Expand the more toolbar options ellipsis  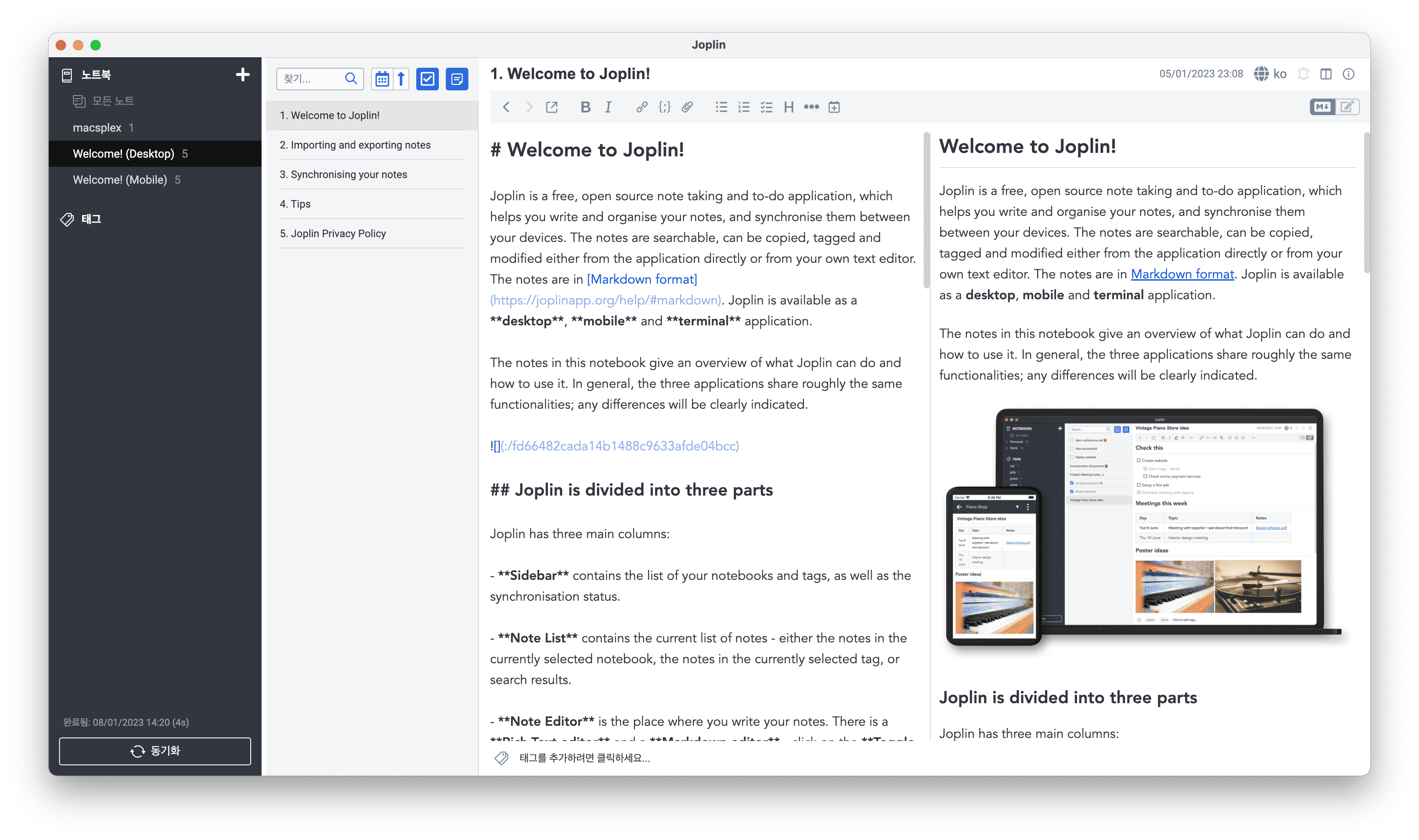coord(812,107)
